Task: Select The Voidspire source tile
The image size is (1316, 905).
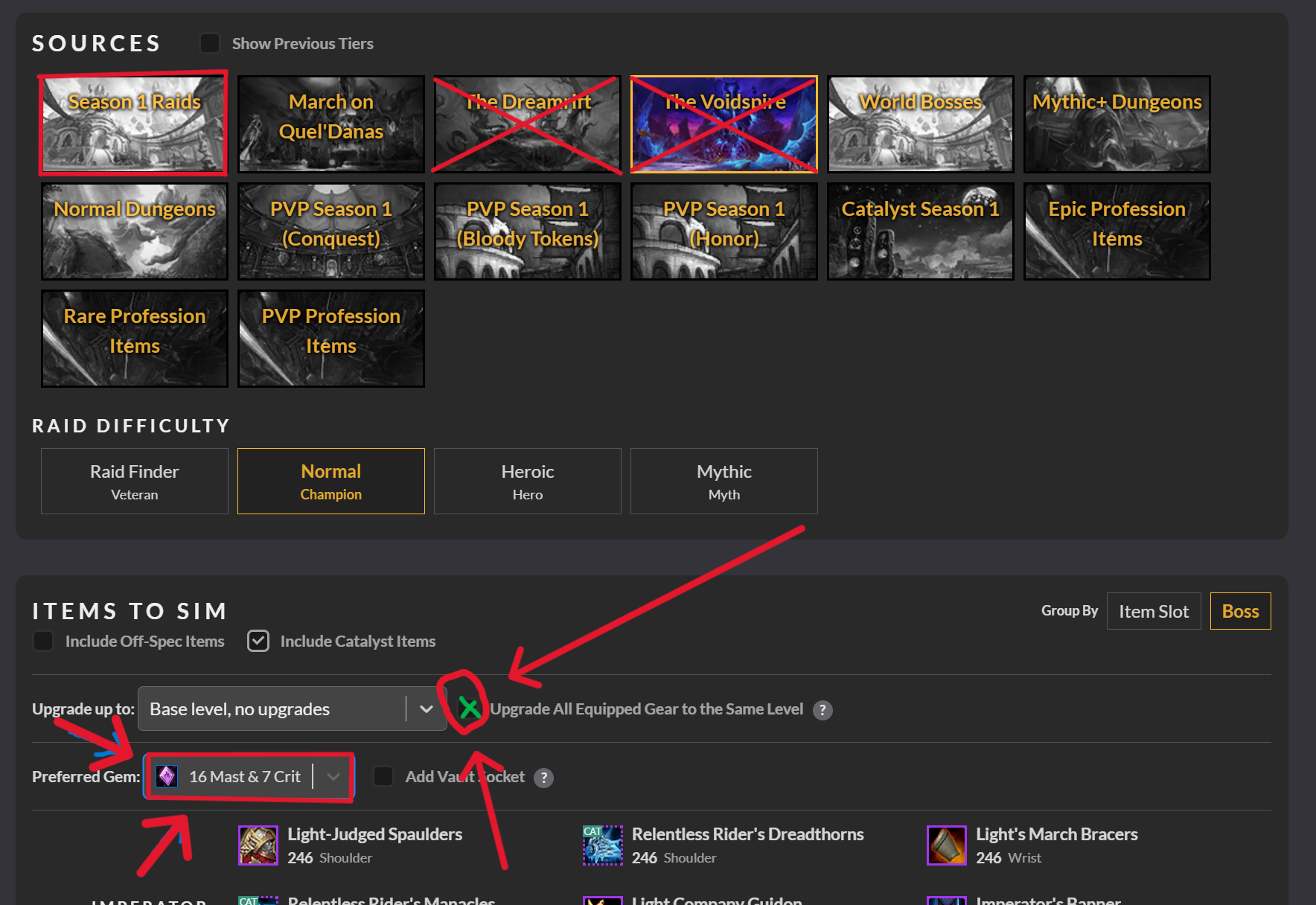Action: (x=724, y=124)
